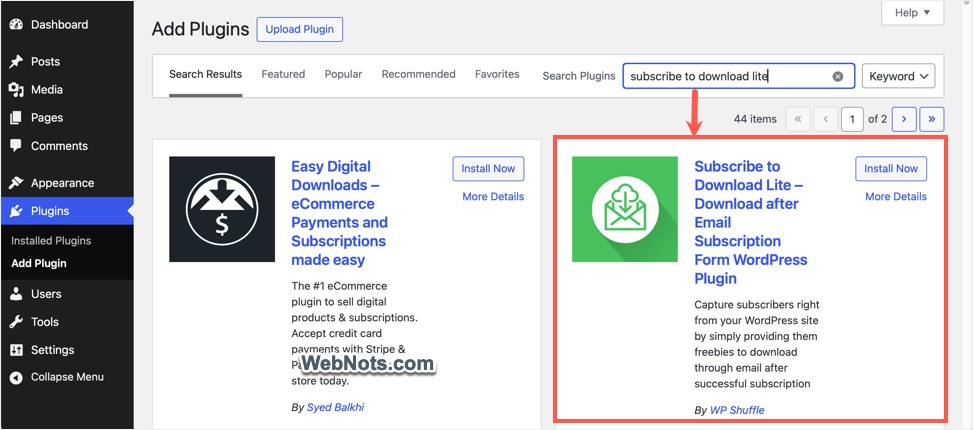The image size is (973, 430).
Task: Click the Dashboard gauge icon in the sidebar
Action: [x=17, y=25]
